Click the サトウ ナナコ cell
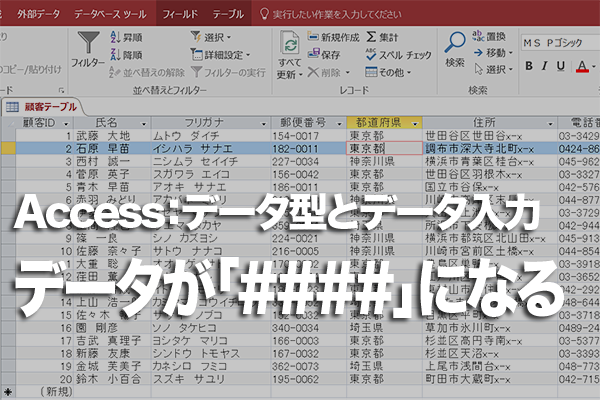600x400 pixels. 211,251
